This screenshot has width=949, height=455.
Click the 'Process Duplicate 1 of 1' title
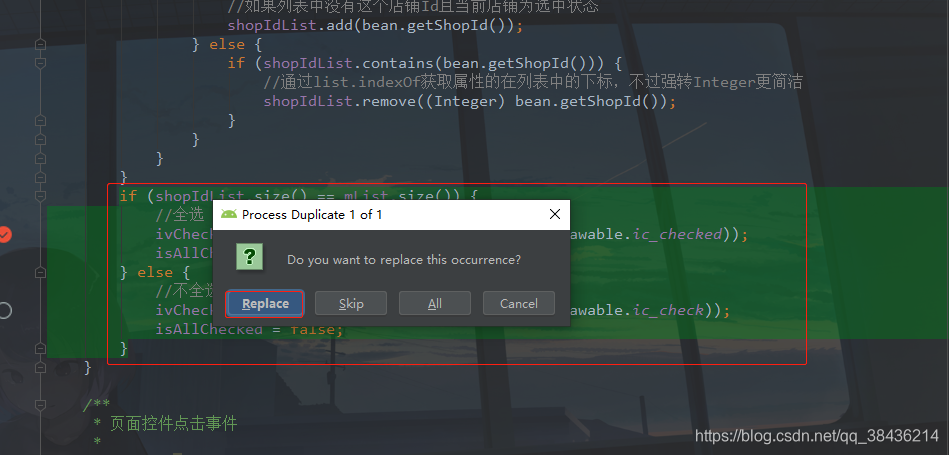point(312,214)
